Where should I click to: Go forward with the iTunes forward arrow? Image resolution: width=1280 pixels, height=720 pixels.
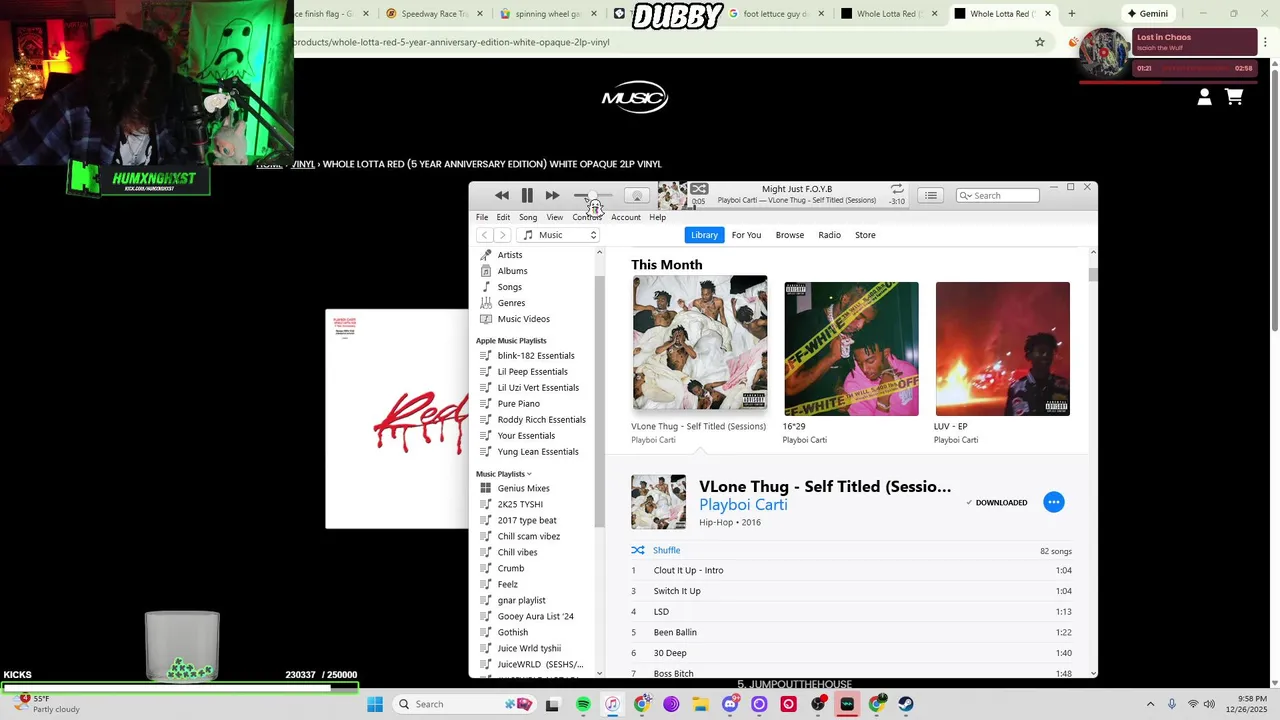point(502,235)
